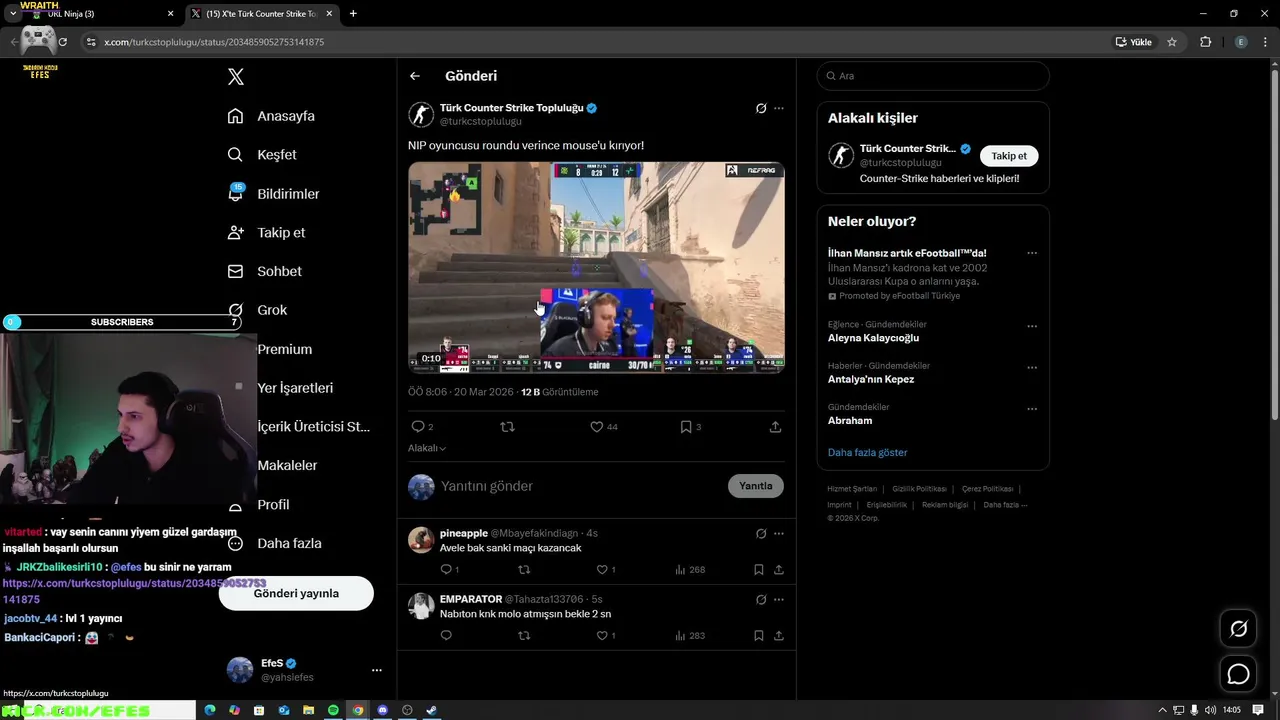
Task: Open Abraham trending topic
Action: (850, 421)
